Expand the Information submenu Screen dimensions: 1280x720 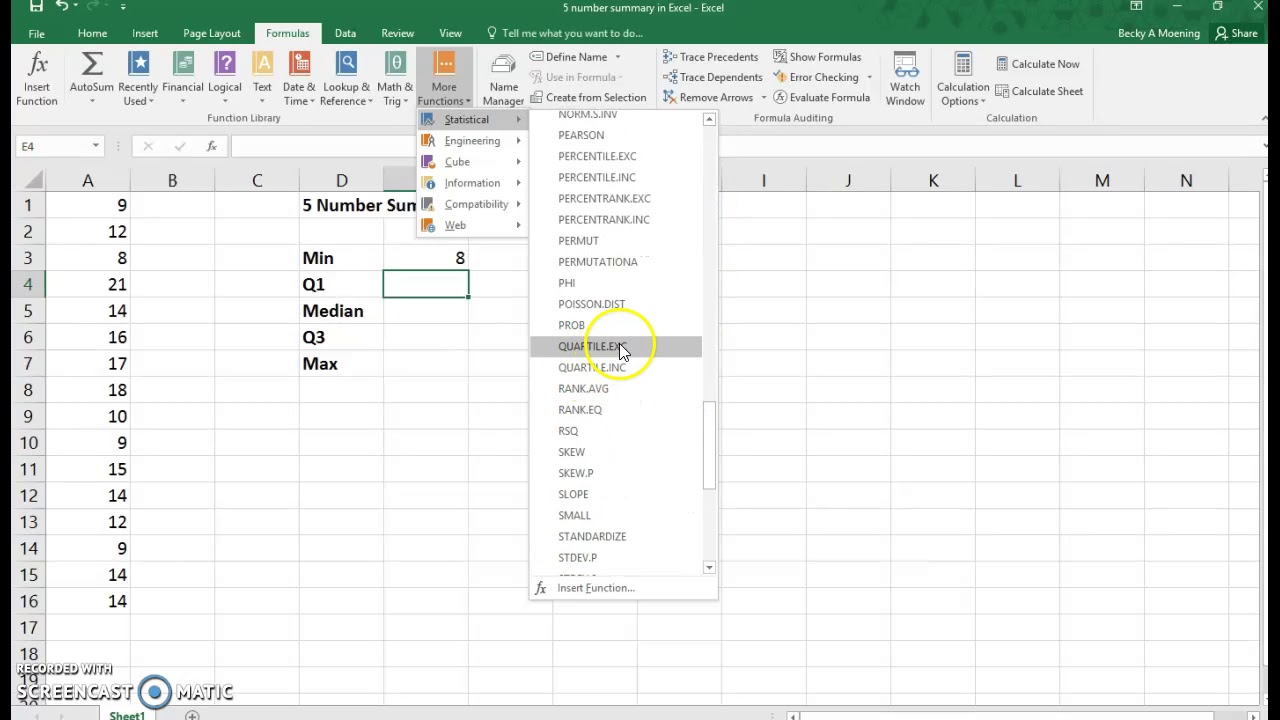click(473, 183)
